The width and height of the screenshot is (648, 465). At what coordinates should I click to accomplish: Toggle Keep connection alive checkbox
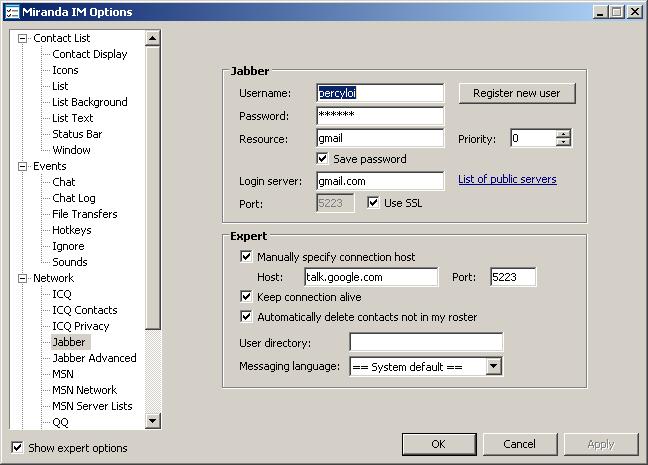[x=246, y=296]
